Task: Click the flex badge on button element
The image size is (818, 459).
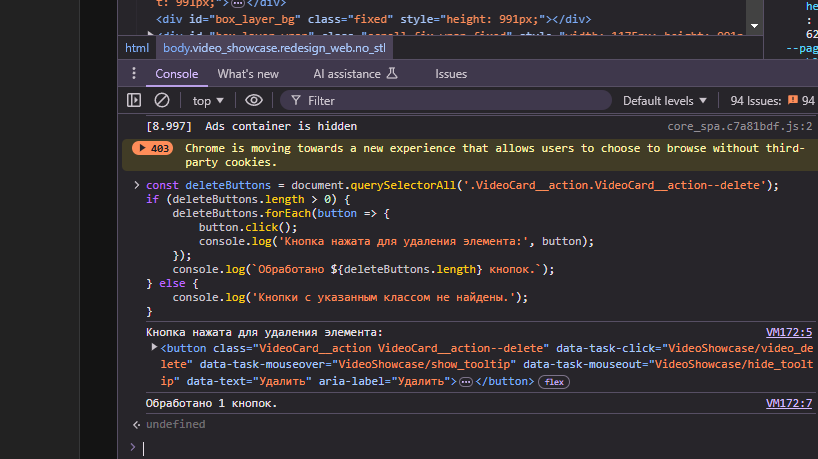Action: pos(553,382)
